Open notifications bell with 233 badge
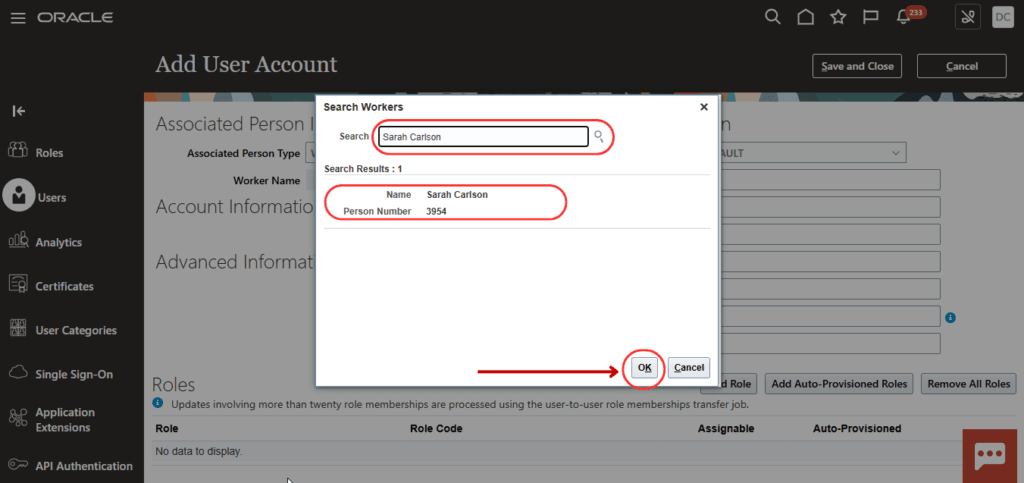This screenshot has height=483, width=1024. coord(908,16)
